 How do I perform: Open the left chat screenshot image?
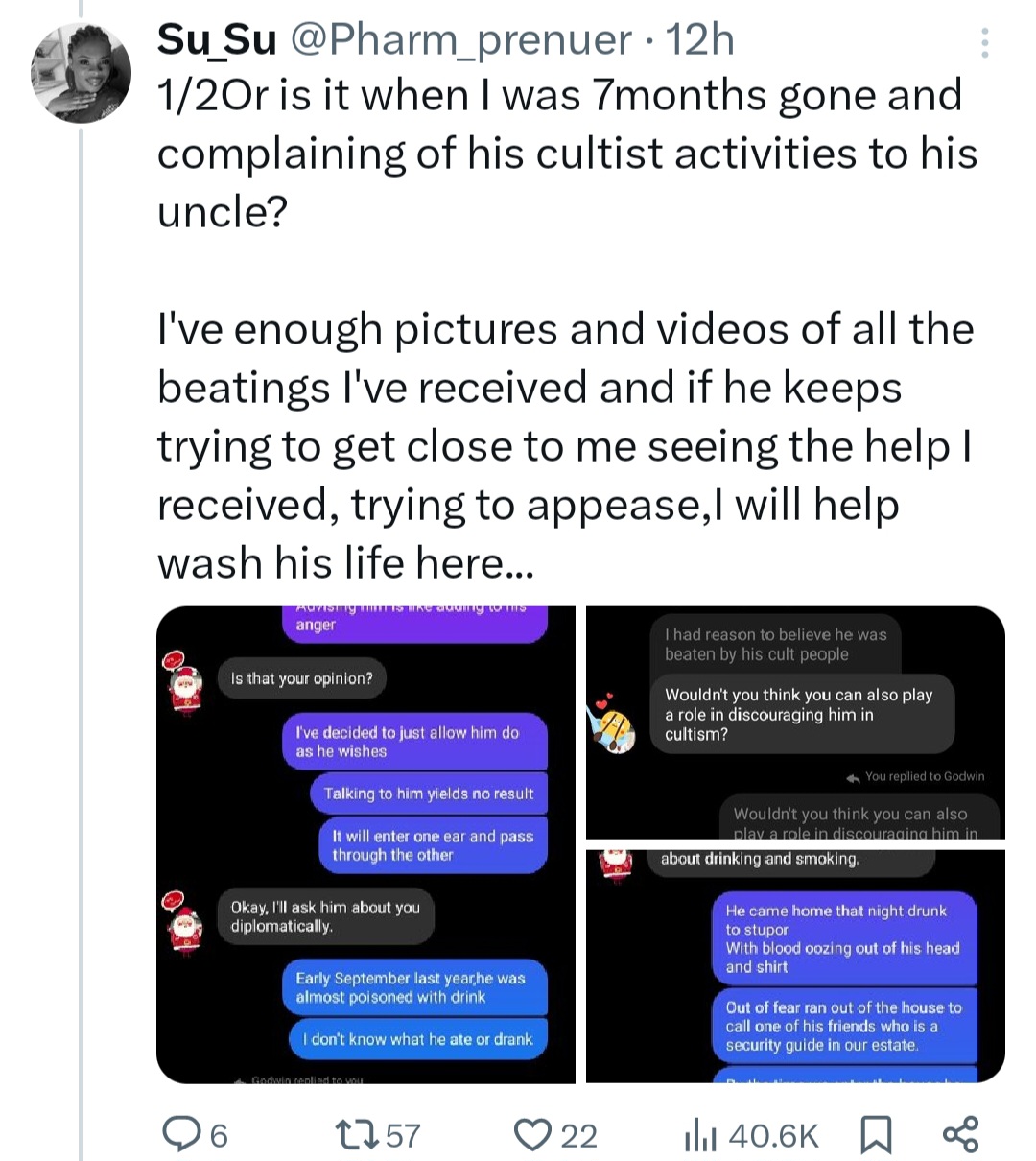[365, 844]
